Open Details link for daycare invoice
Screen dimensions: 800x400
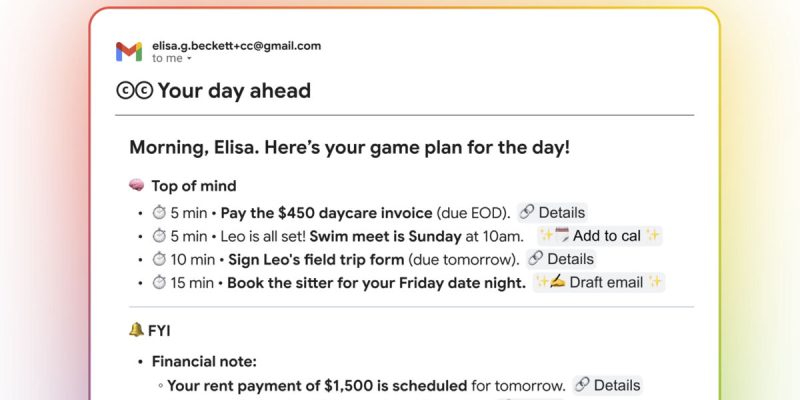(552, 212)
